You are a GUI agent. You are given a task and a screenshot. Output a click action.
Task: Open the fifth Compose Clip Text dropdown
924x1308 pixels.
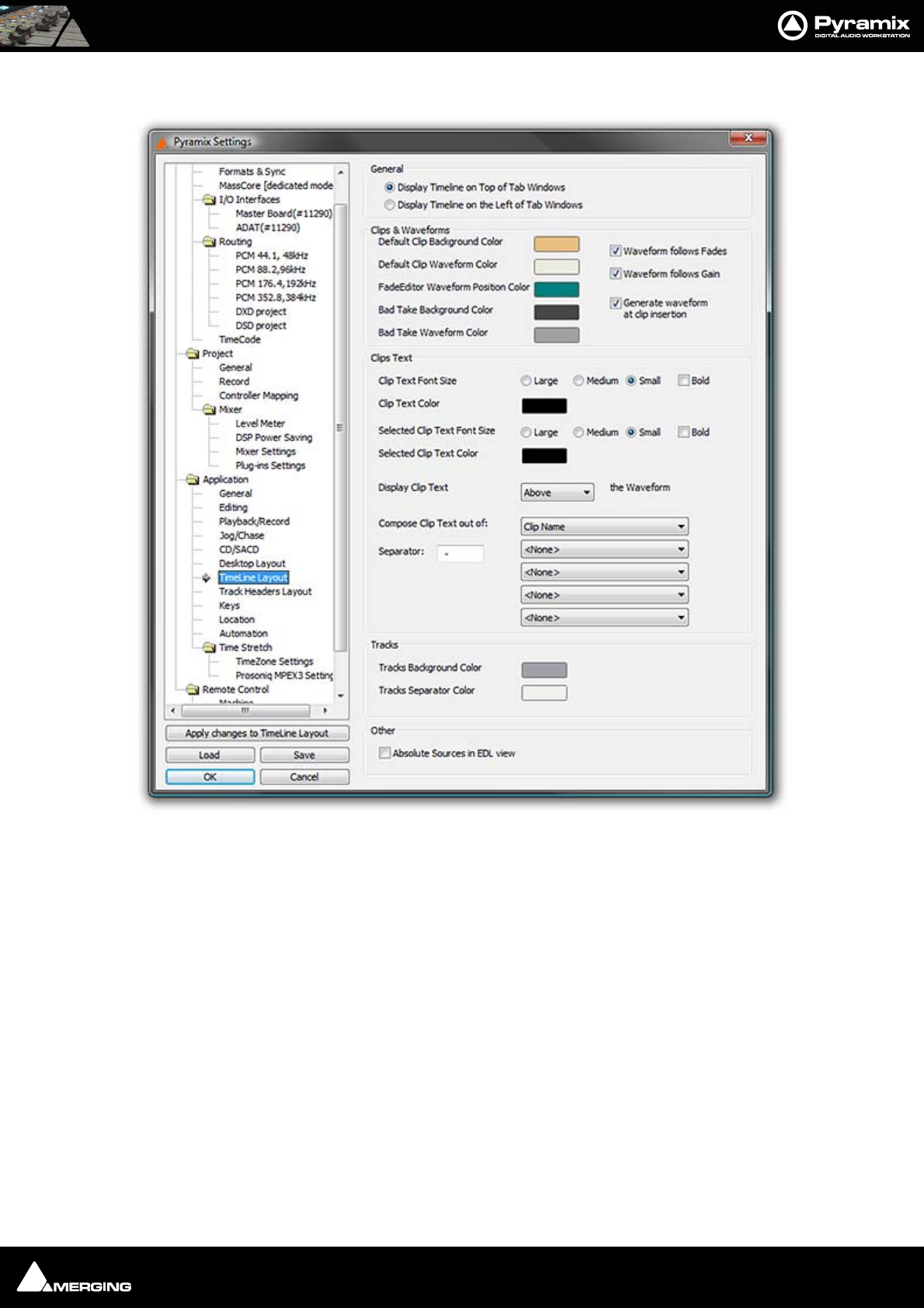[x=605, y=617]
